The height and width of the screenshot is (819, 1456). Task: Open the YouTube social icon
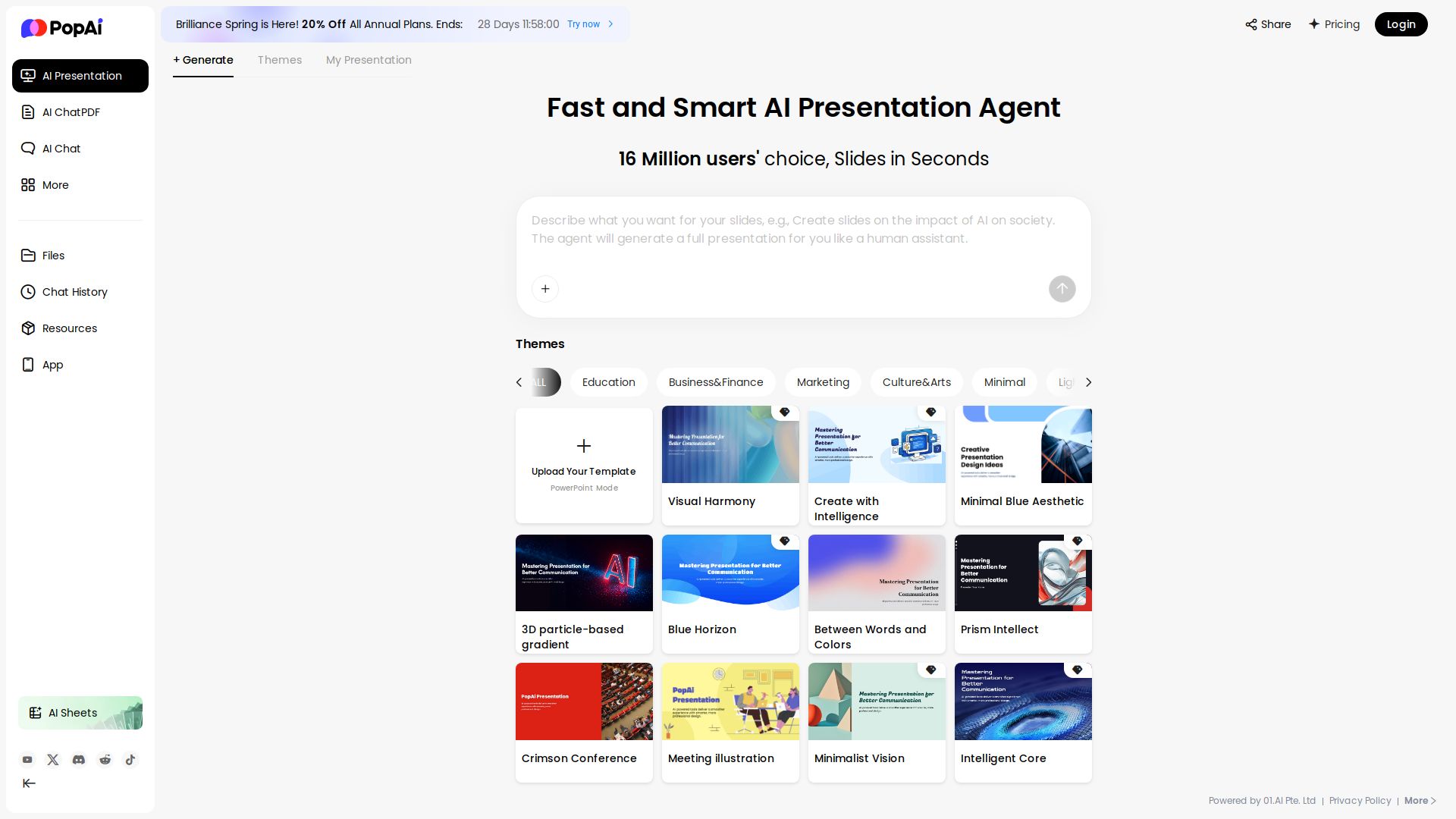(x=27, y=760)
